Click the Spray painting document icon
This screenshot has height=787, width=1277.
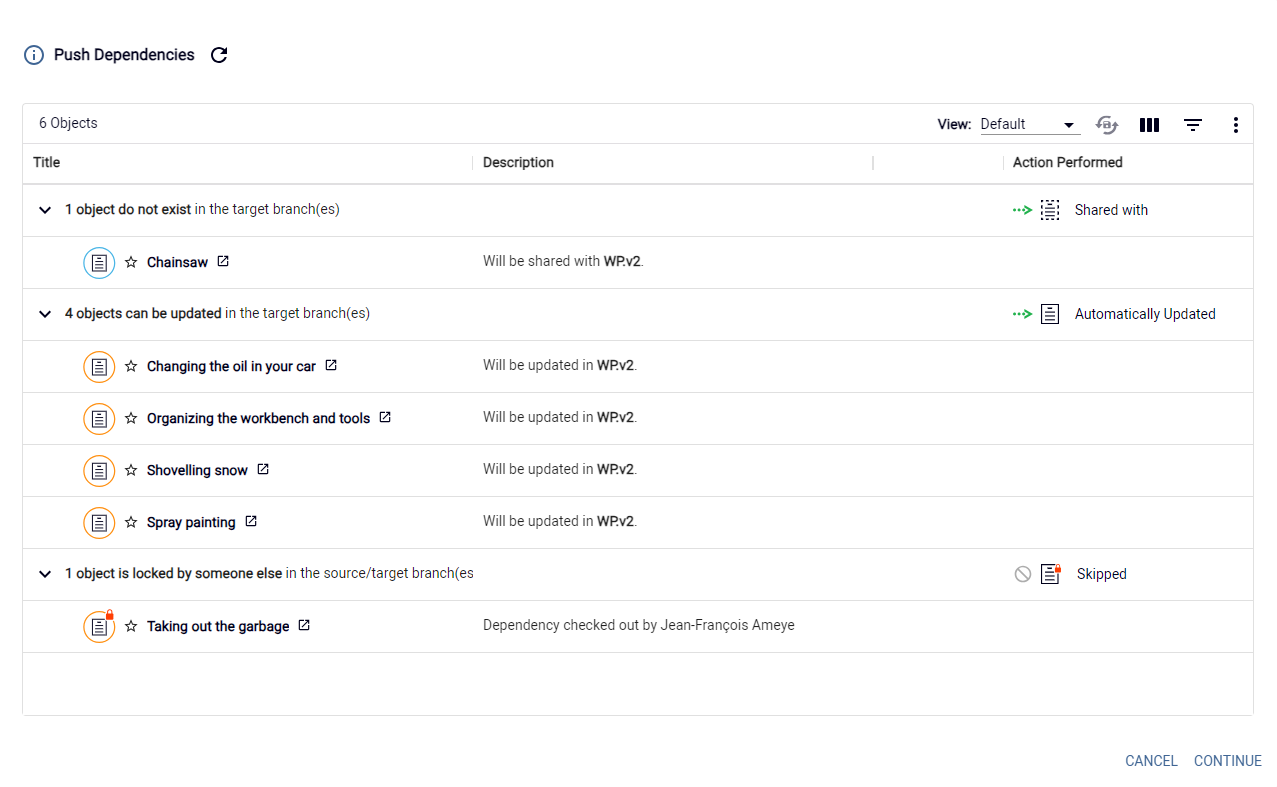coord(99,523)
